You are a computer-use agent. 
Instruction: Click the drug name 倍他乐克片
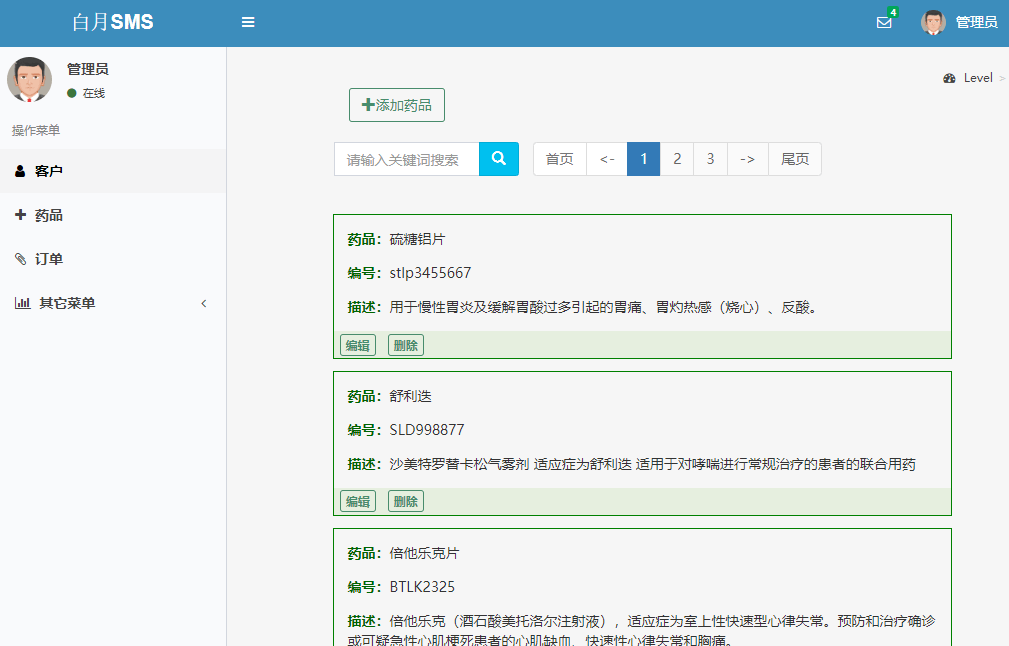(x=424, y=553)
